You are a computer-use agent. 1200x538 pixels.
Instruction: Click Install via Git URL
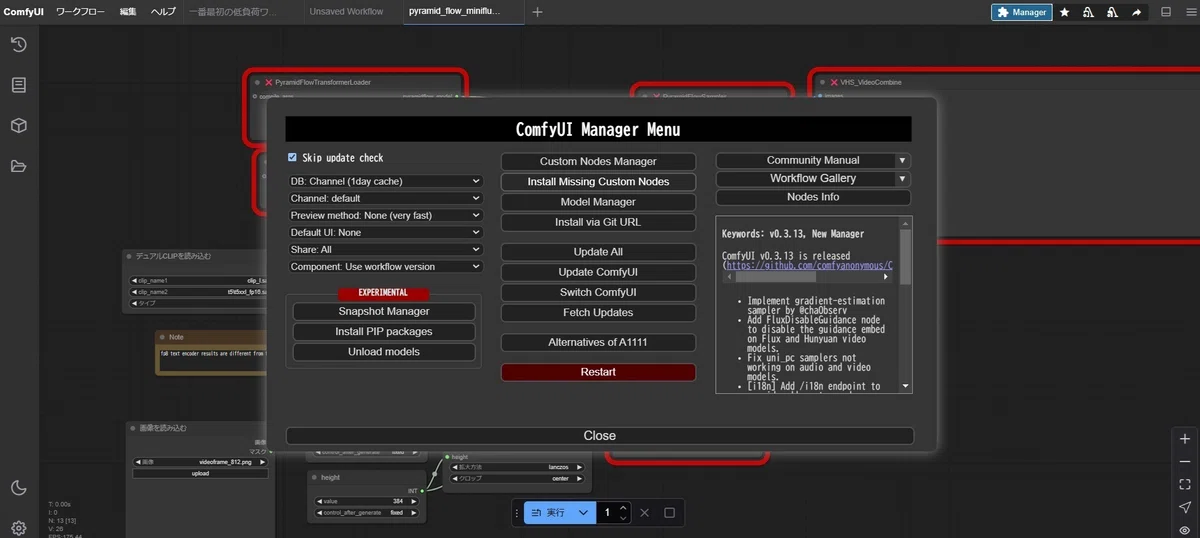(x=598, y=222)
